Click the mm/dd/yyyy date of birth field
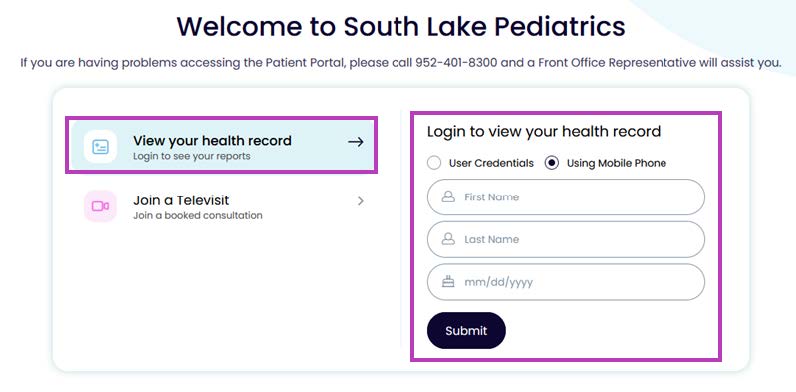Viewport: 796px width, 392px height. coord(566,282)
